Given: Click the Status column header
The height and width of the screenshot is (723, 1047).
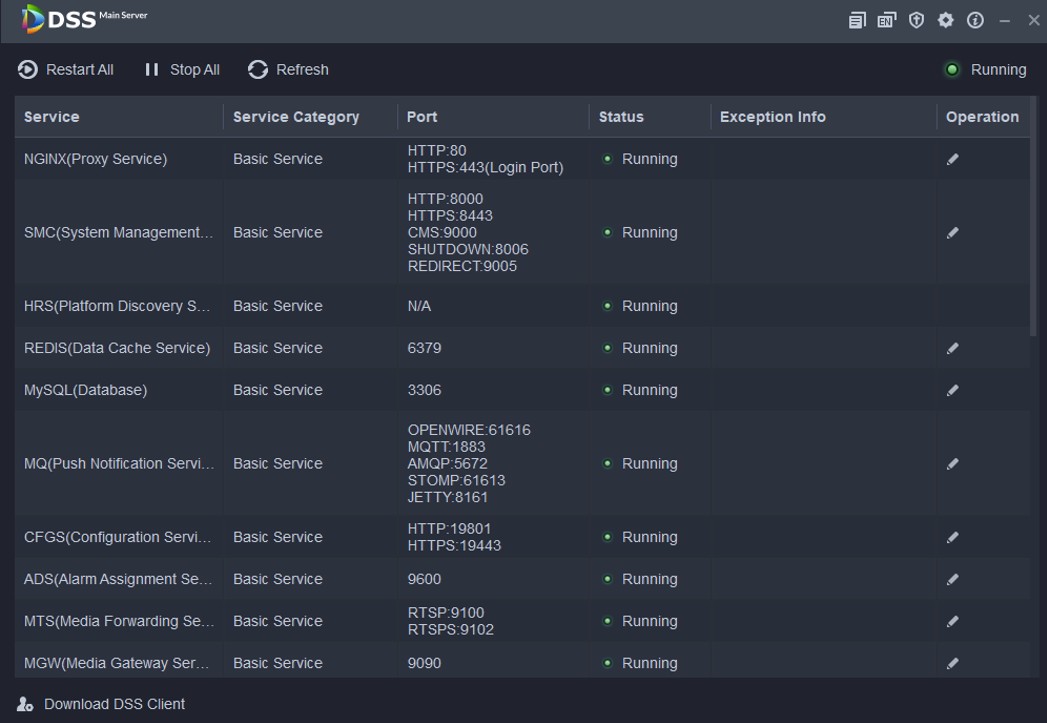Looking at the screenshot, I should tap(621, 117).
